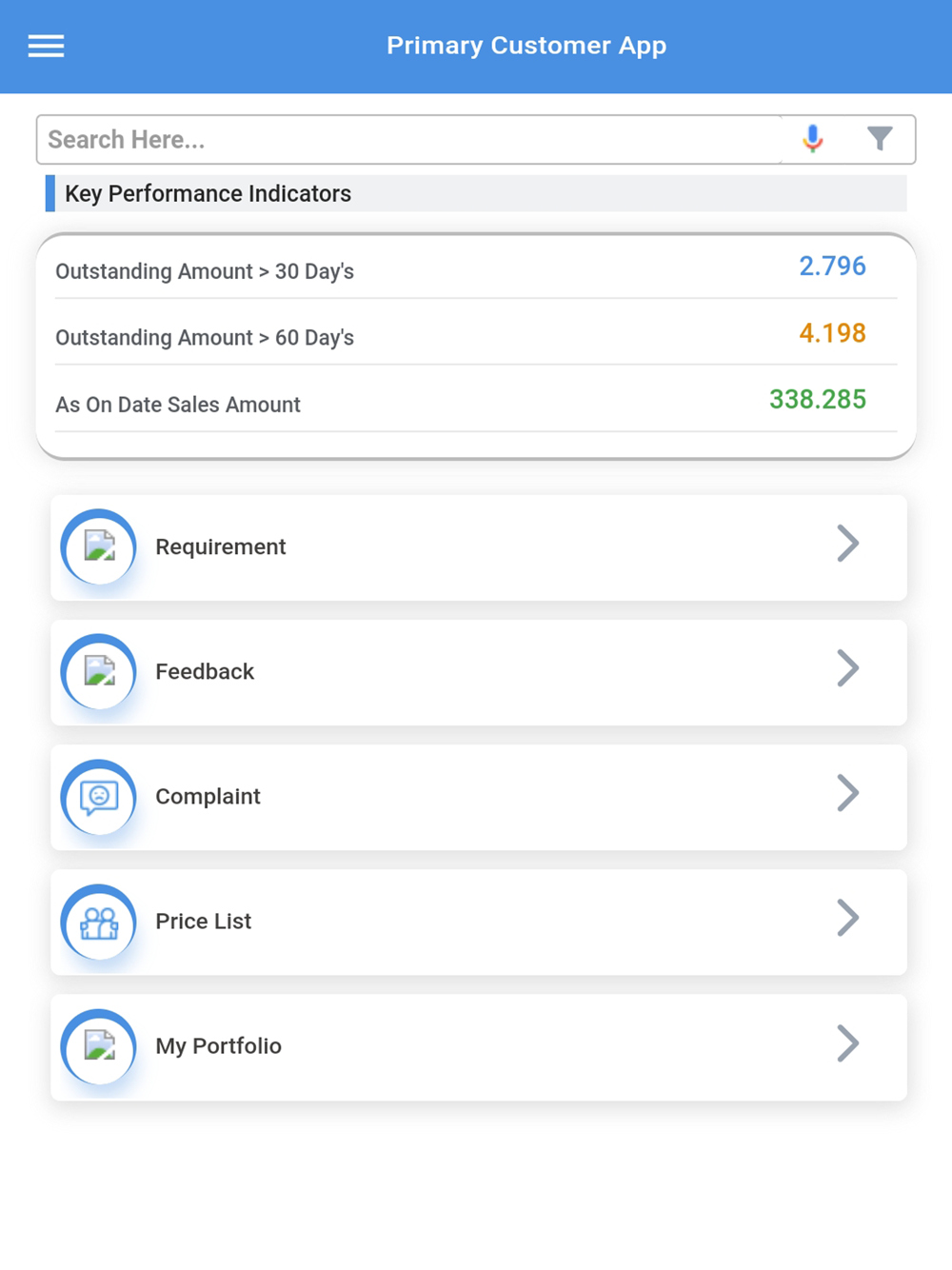
Task: Click the Price List people icon
Action: 99,922
